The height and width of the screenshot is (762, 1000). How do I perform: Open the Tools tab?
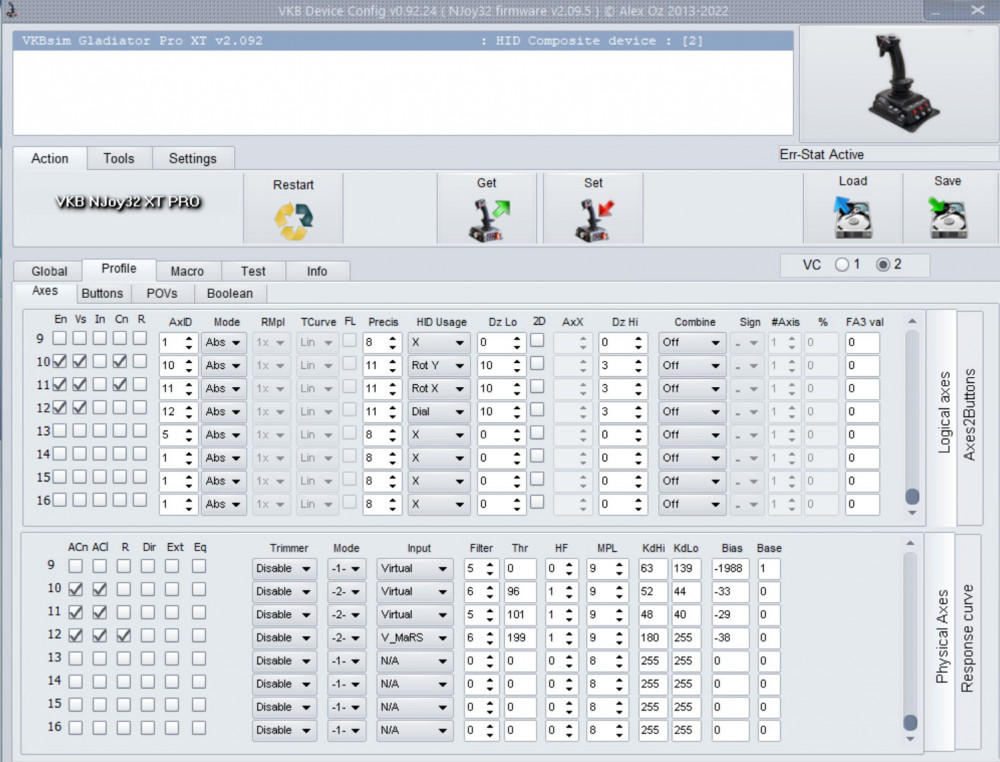119,158
